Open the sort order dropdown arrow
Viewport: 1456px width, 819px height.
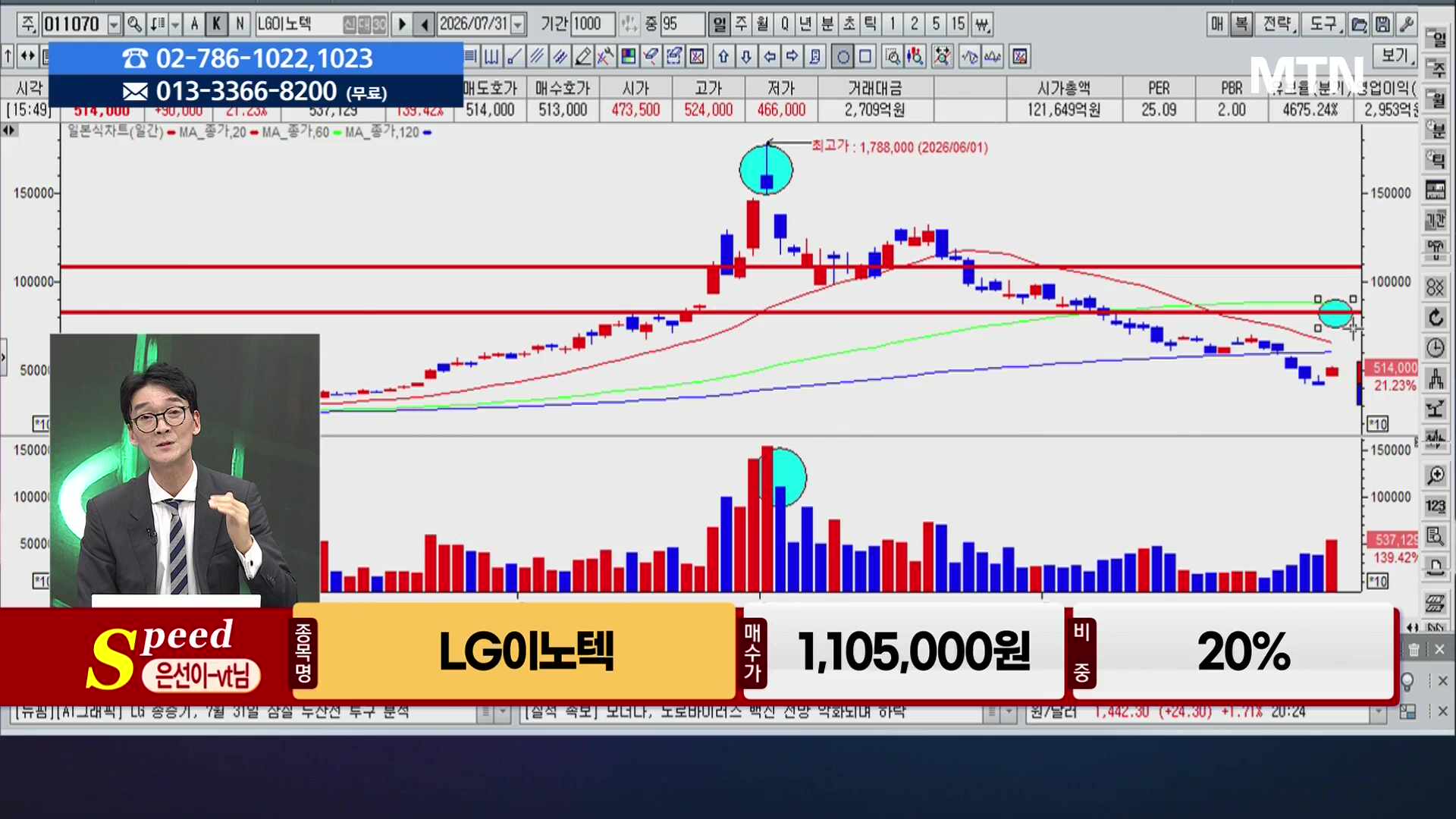tap(175, 25)
